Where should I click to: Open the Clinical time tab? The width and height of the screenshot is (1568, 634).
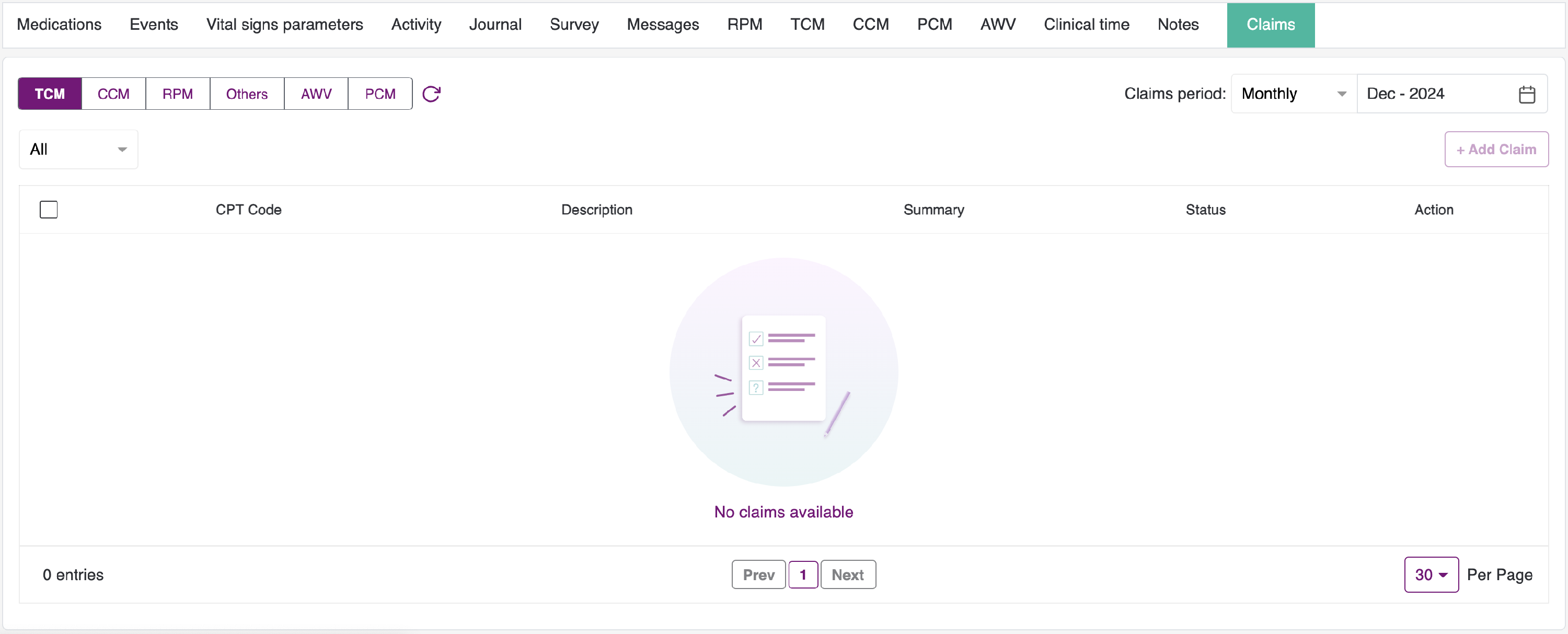1086,25
